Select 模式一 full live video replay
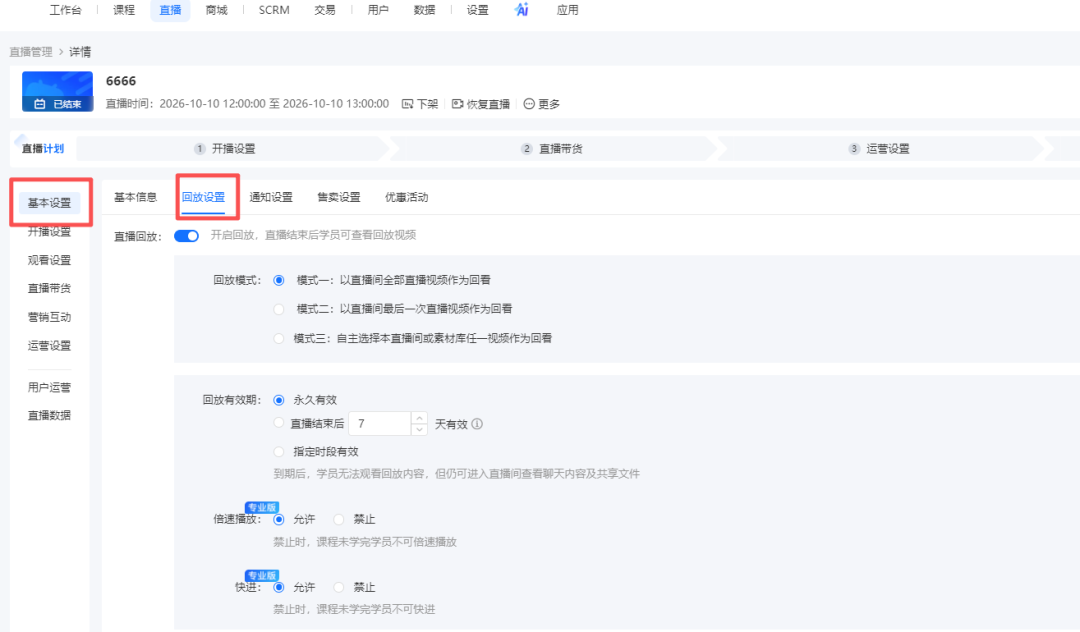Viewport: 1080px width, 632px height. pos(279,280)
